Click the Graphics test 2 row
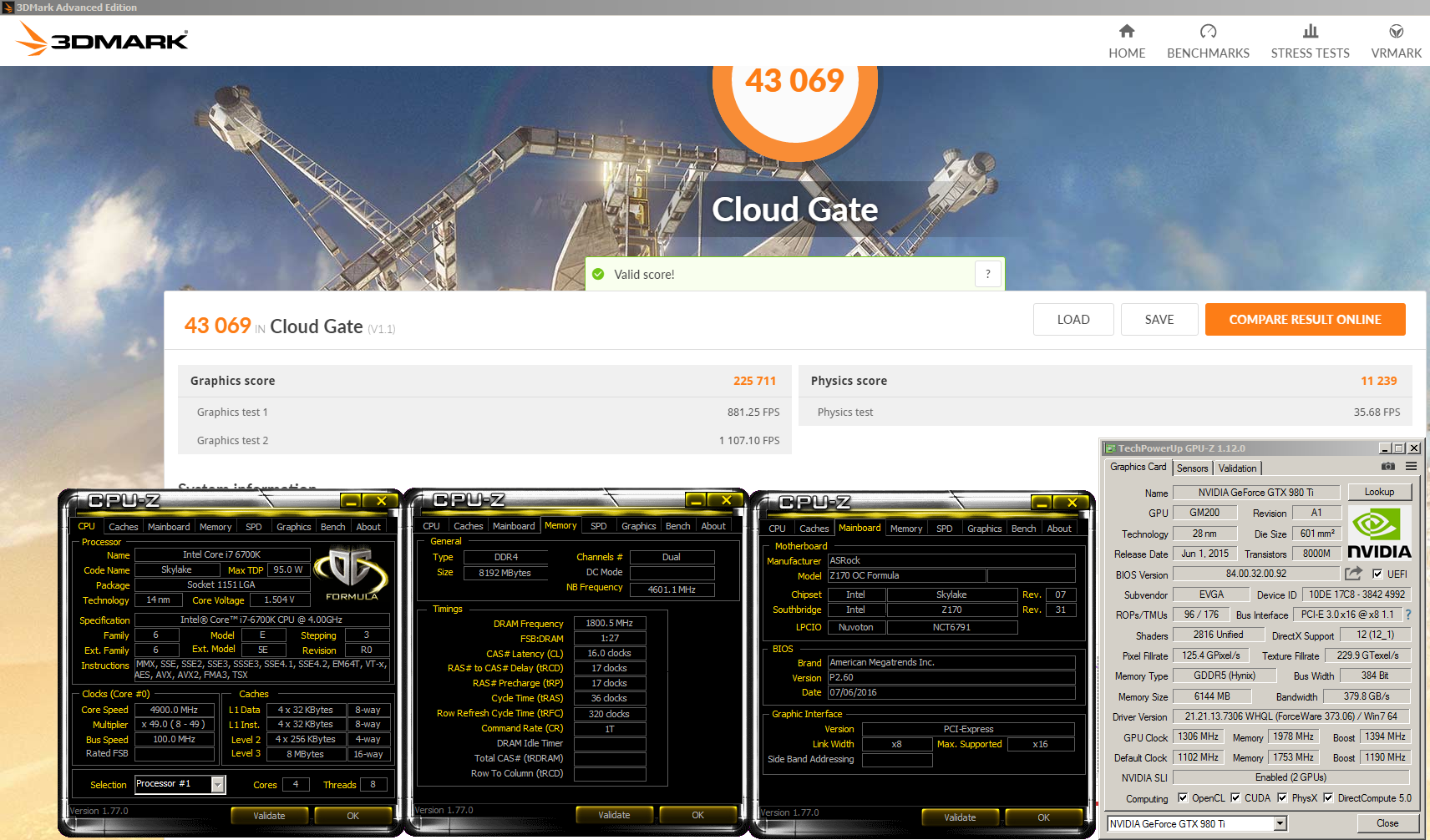1430x840 pixels. pos(484,440)
